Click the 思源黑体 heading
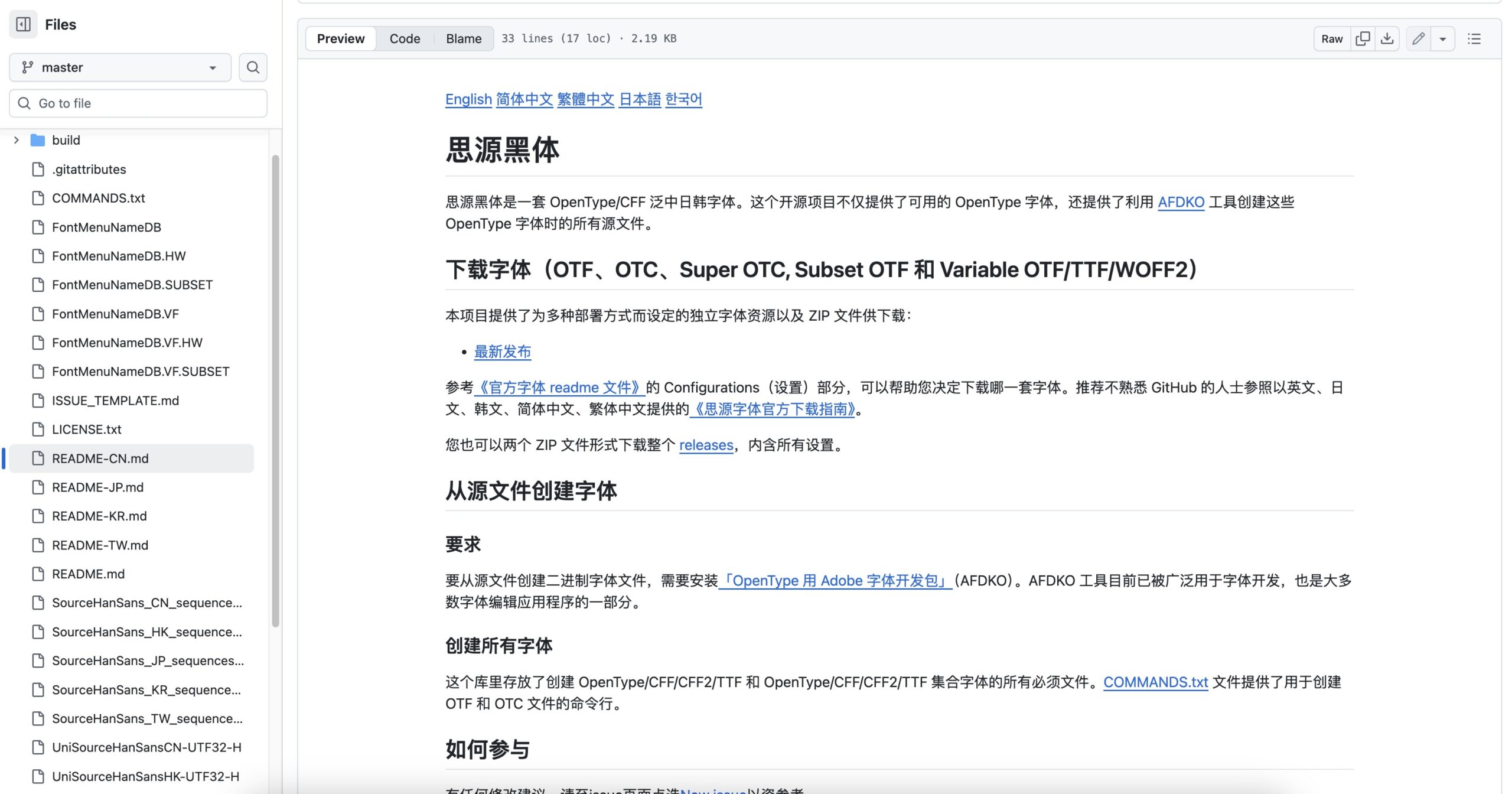The height and width of the screenshot is (794, 1512). point(503,149)
